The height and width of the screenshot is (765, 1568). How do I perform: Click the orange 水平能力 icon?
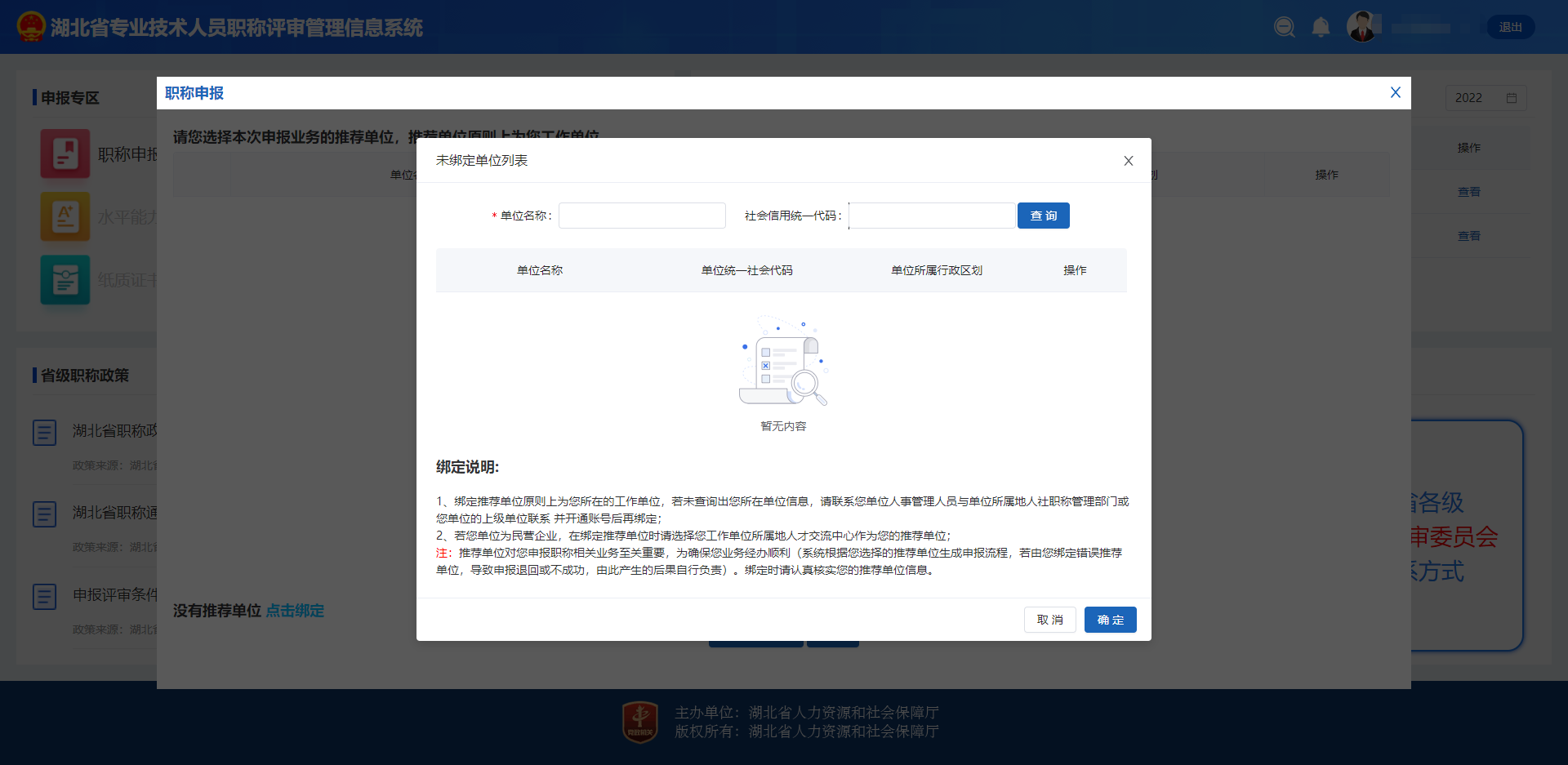[65, 216]
